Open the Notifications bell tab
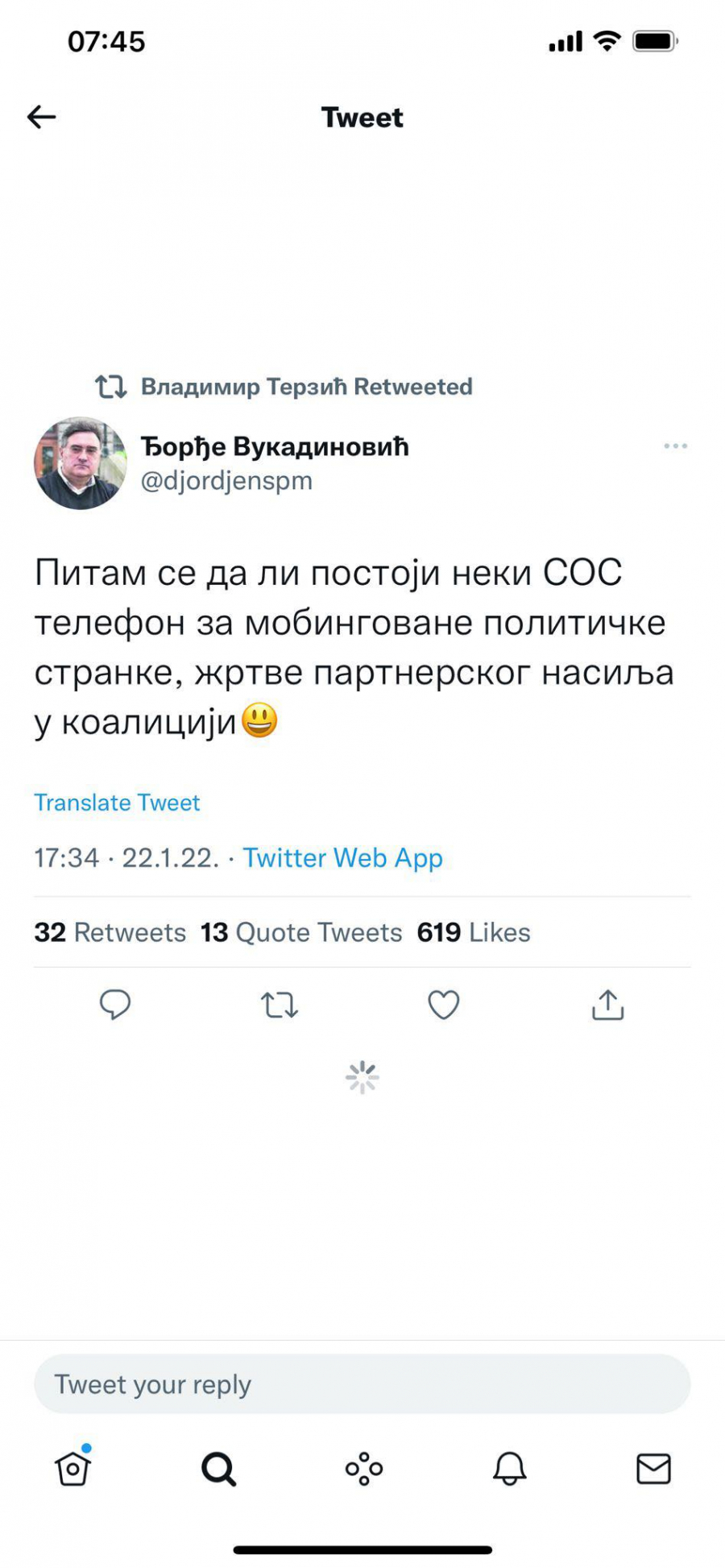Screen dimensions: 725x1568 [509, 1468]
